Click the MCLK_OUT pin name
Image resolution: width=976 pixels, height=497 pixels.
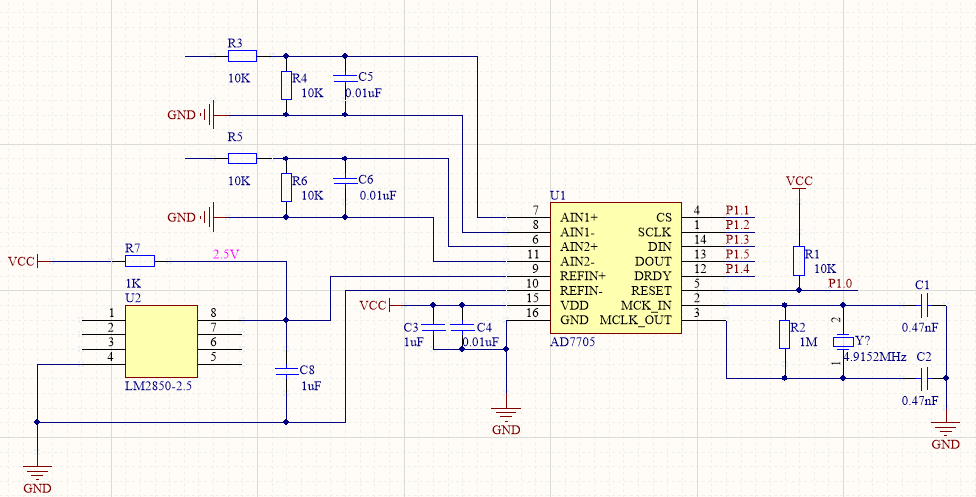click(x=636, y=320)
